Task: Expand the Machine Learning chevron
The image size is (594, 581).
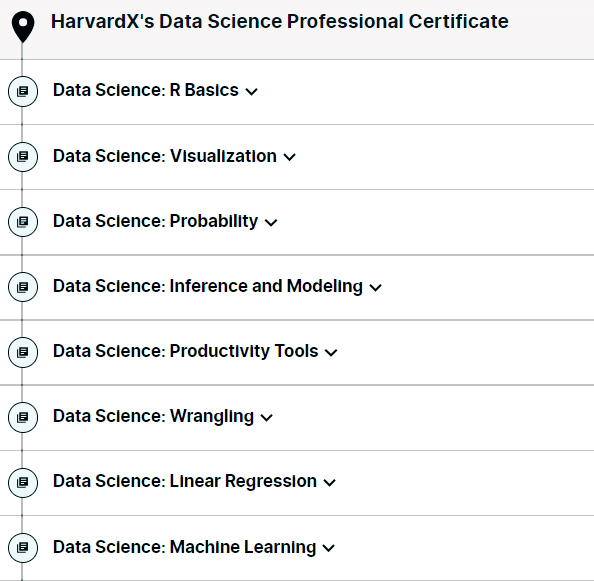Action: (x=328, y=548)
